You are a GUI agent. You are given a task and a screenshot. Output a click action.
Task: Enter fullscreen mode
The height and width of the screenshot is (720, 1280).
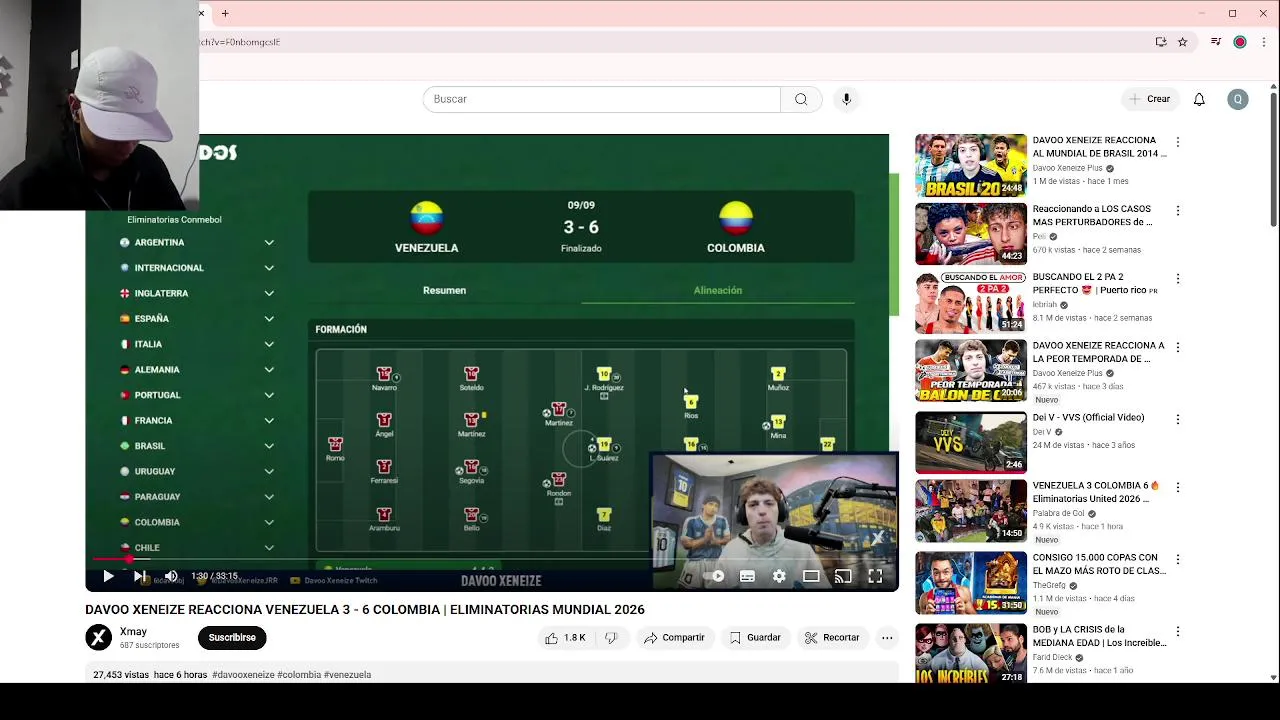(875, 576)
